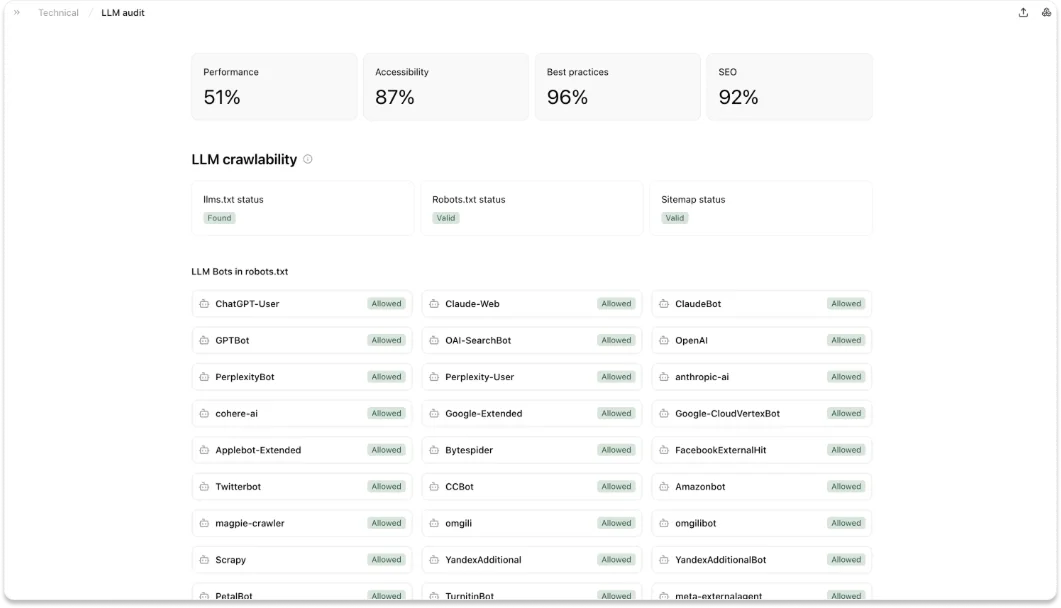The image size is (1061, 608).
Task: Click the bot icon next to anthropic-ai
Action: (x=664, y=377)
